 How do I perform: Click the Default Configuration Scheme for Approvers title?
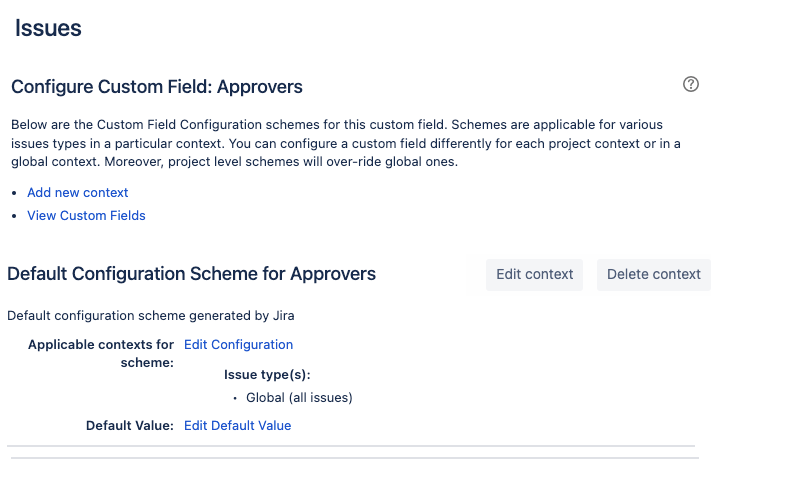pyautogui.click(x=192, y=273)
